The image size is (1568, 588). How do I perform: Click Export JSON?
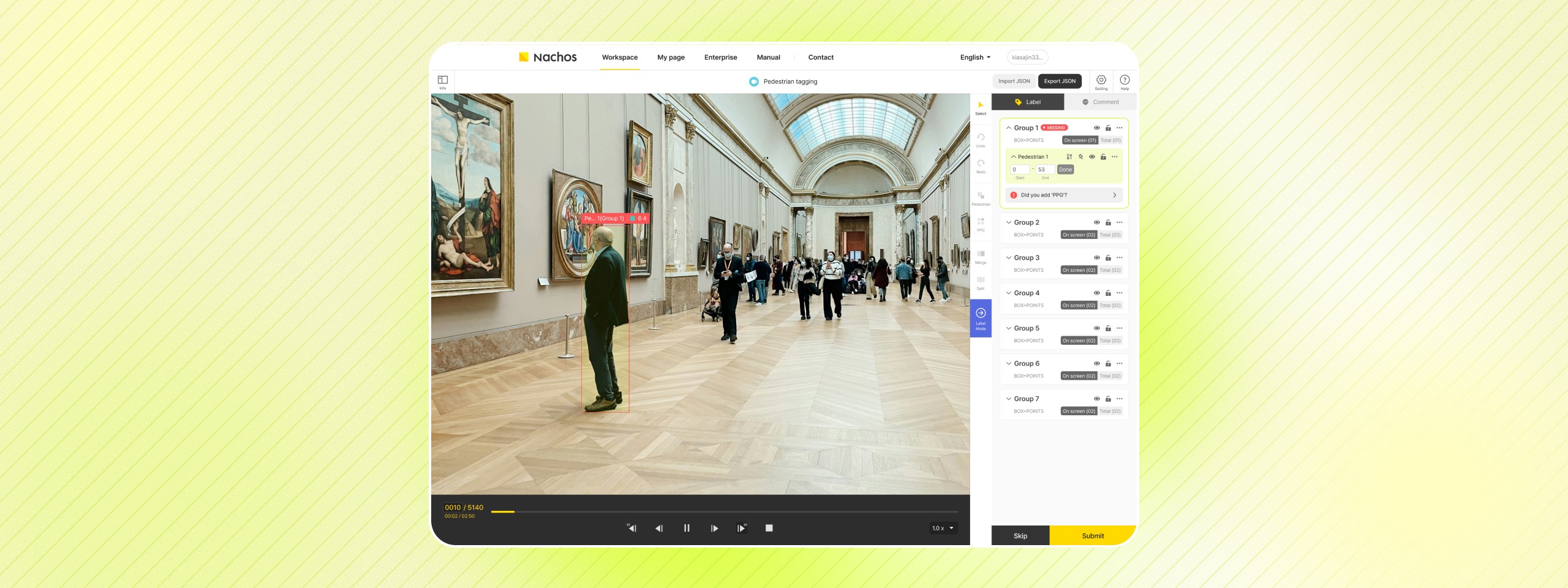coord(1060,81)
